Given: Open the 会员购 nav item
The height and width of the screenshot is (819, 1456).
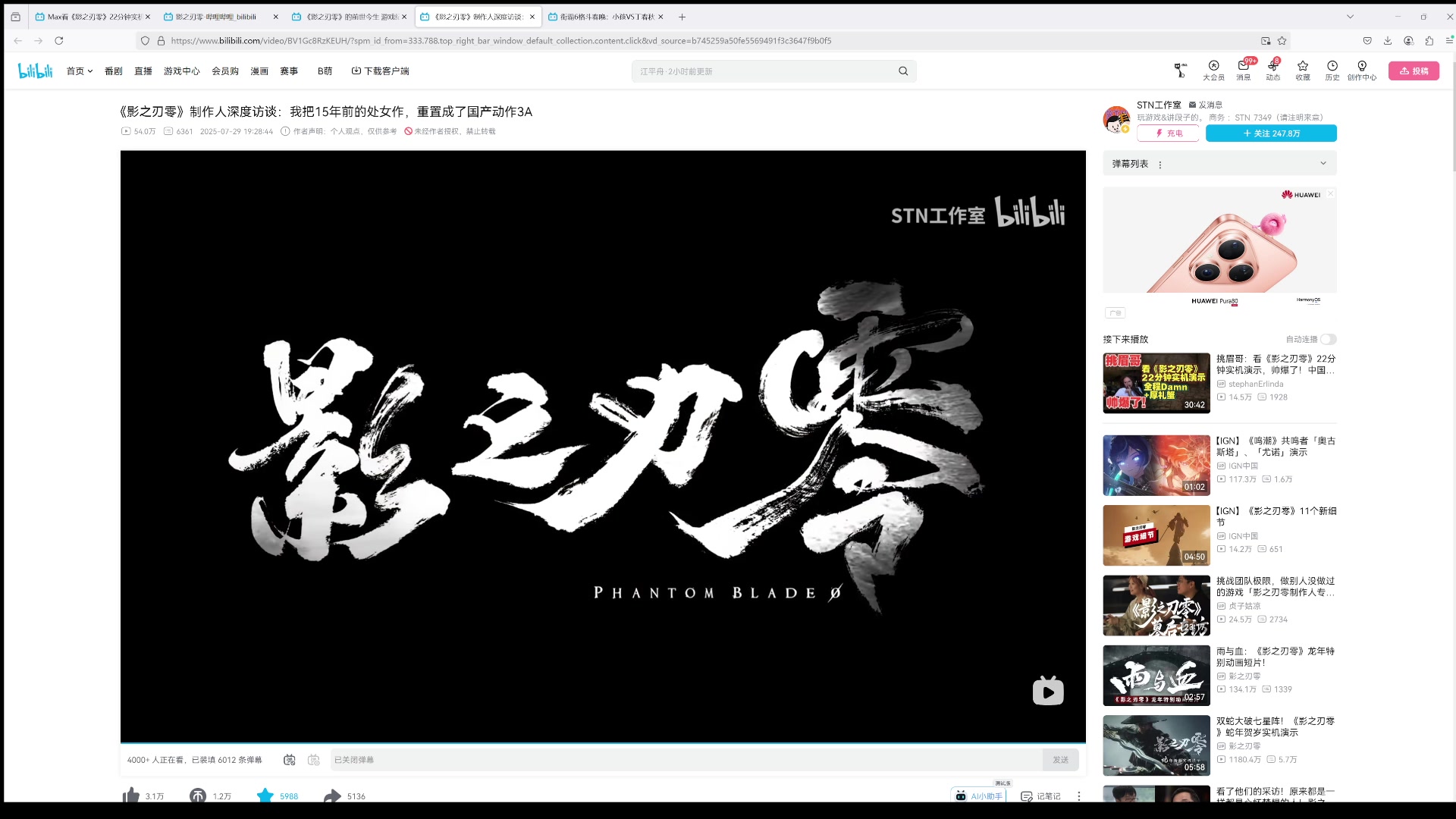Looking at the screenshot, I should [225, 71].
